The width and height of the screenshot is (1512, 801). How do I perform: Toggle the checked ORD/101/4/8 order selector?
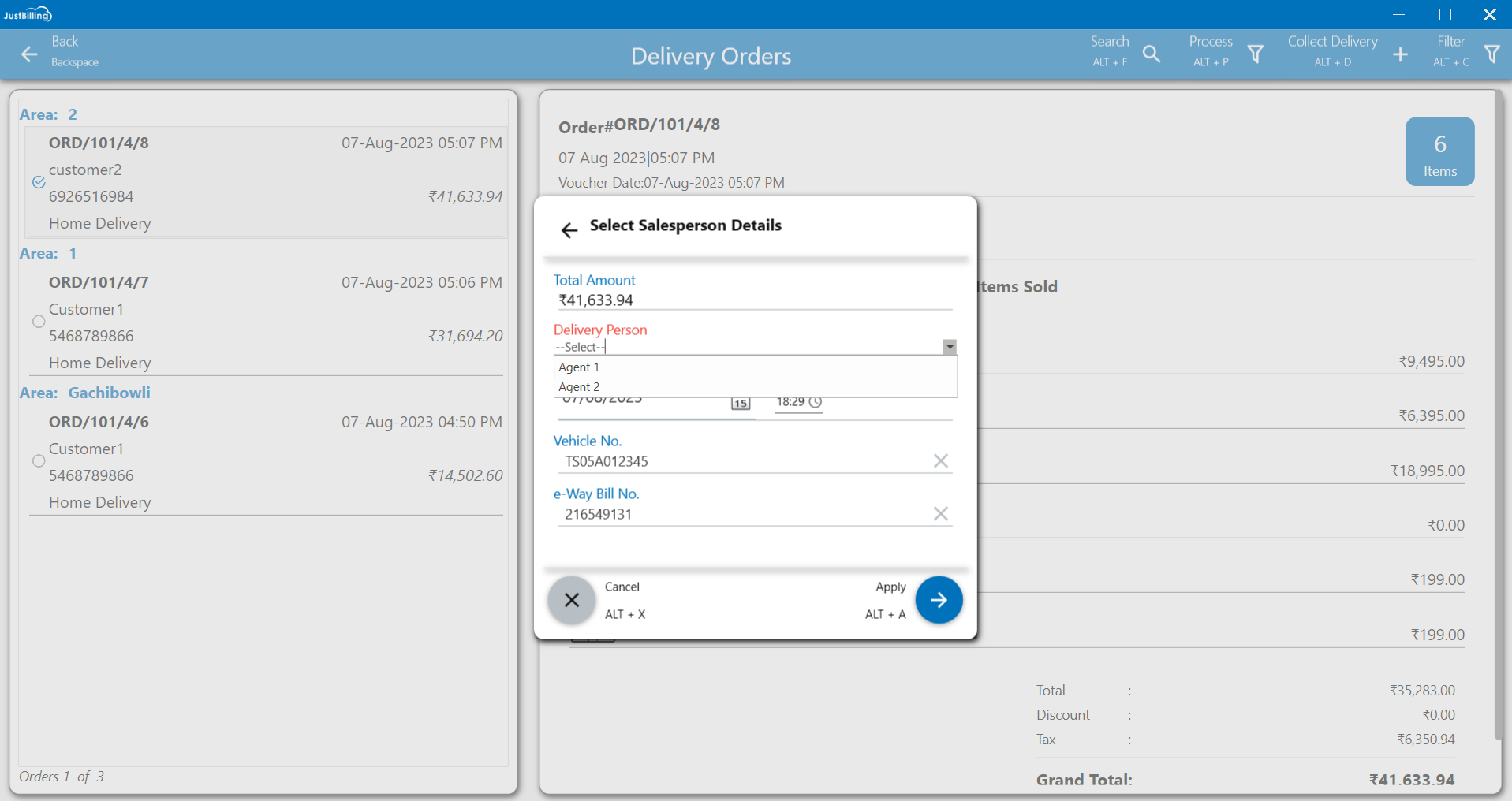pyautogui.click(x=39, y=182)
